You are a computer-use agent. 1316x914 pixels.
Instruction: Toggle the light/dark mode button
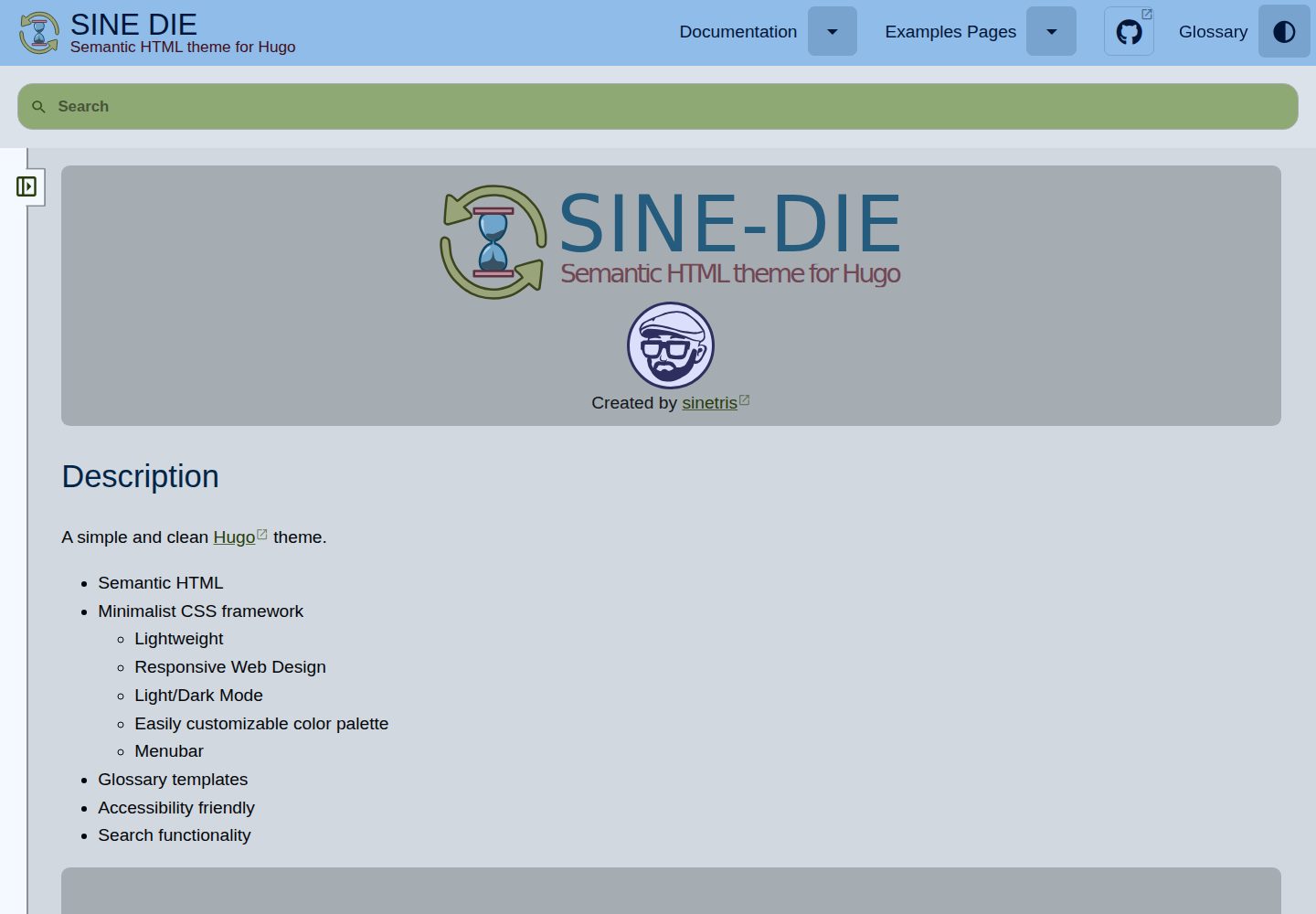tap(1284, 32)
